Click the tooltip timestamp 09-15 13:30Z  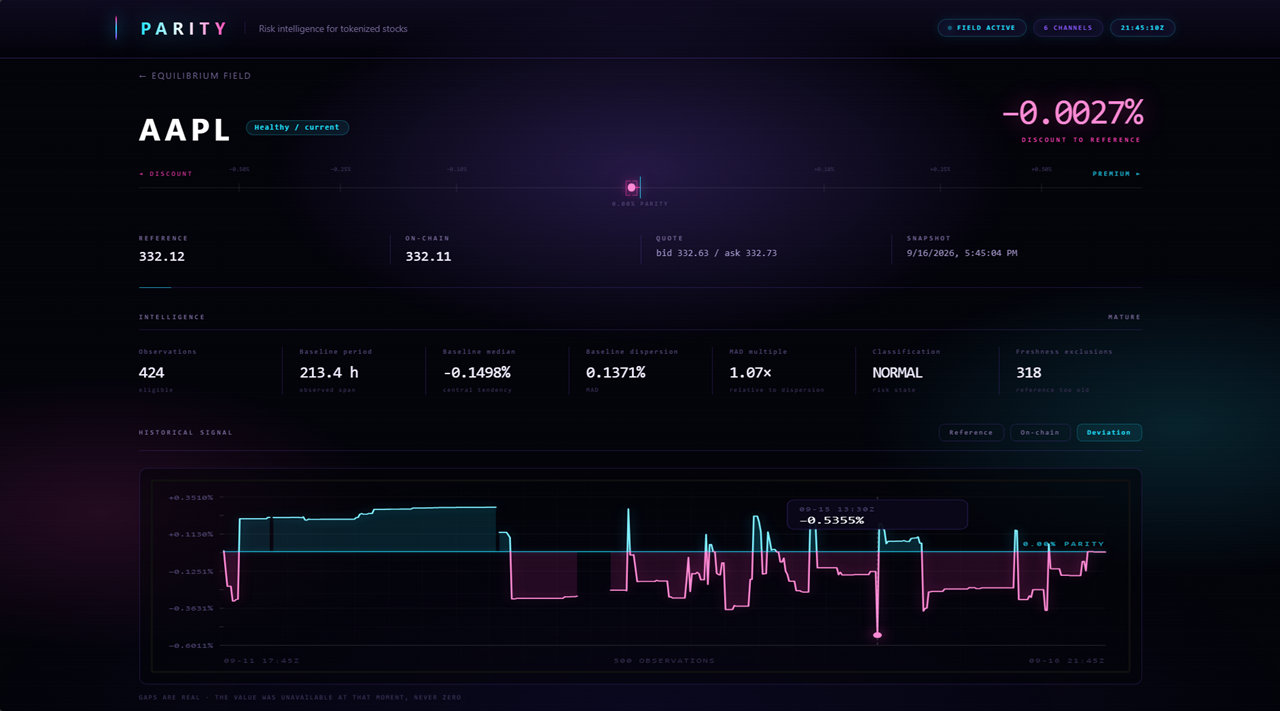[x=837, y=509]
